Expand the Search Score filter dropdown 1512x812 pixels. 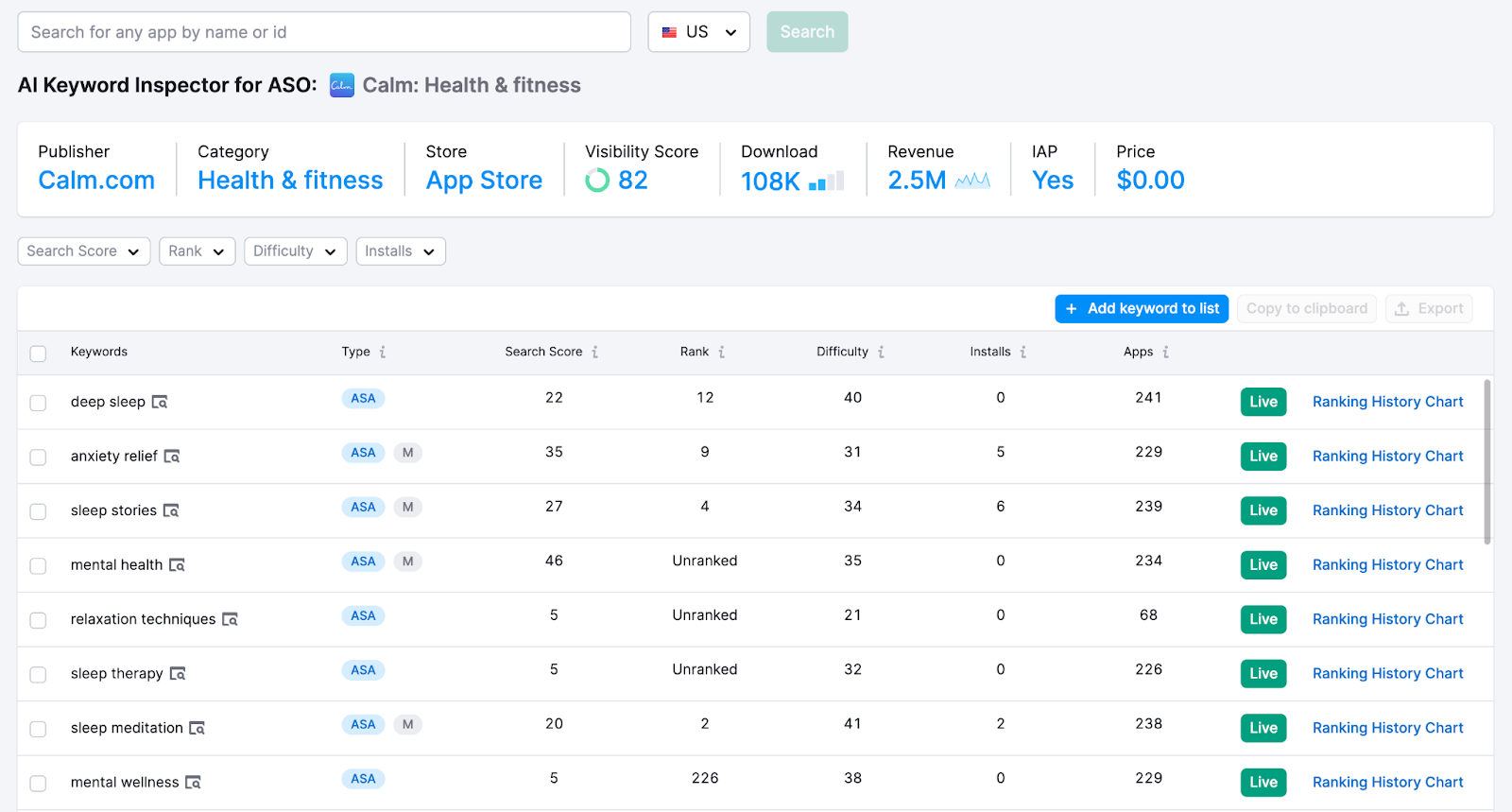click(84, 251)
